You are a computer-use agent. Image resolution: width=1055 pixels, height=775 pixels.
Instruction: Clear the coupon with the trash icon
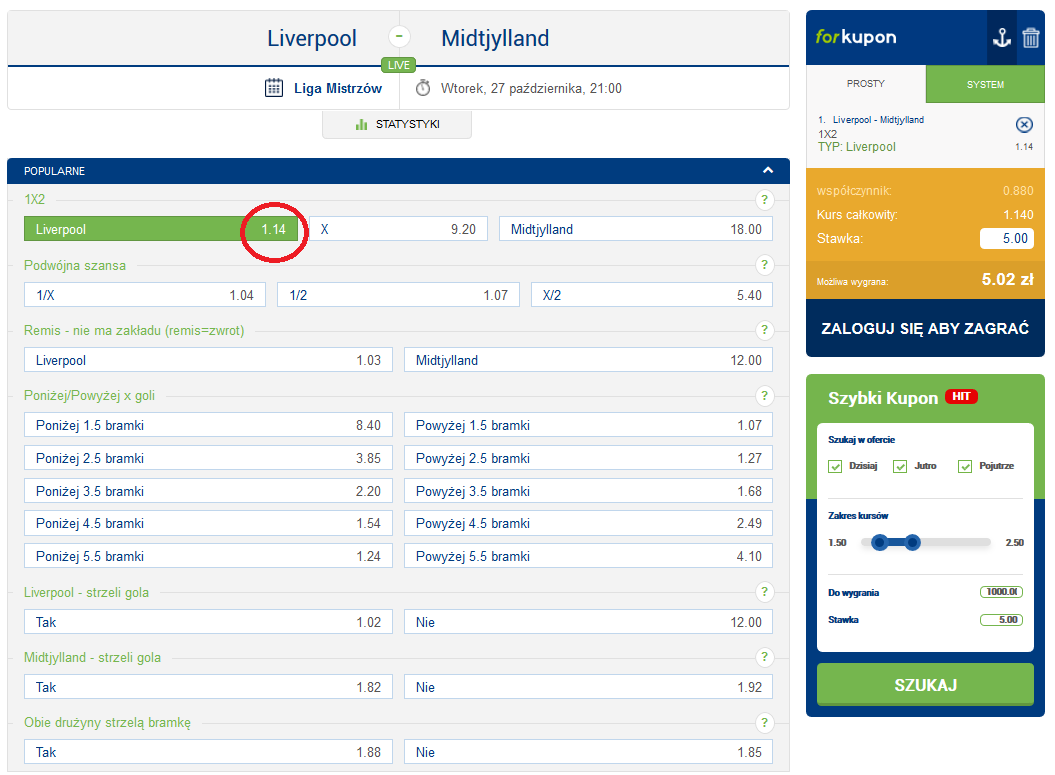click(x=1030, y=38)
